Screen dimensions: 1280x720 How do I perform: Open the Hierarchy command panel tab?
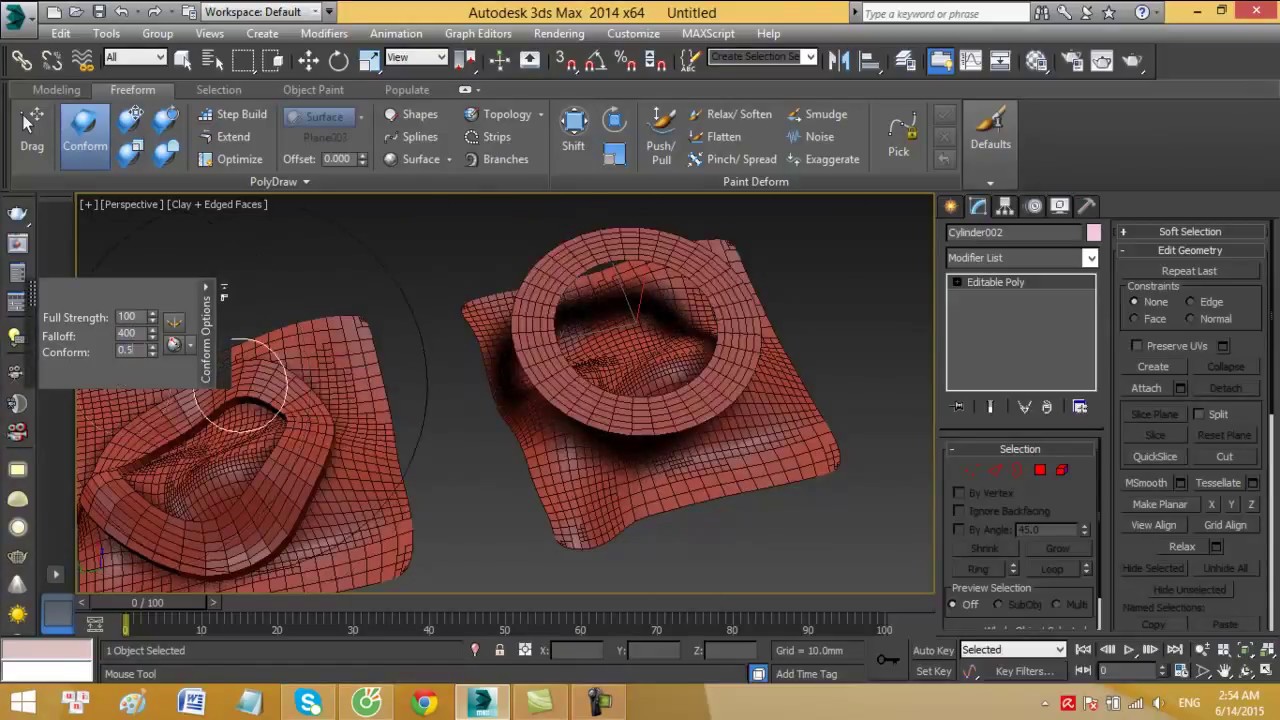pyautogui.click(x=1005, y=206)
